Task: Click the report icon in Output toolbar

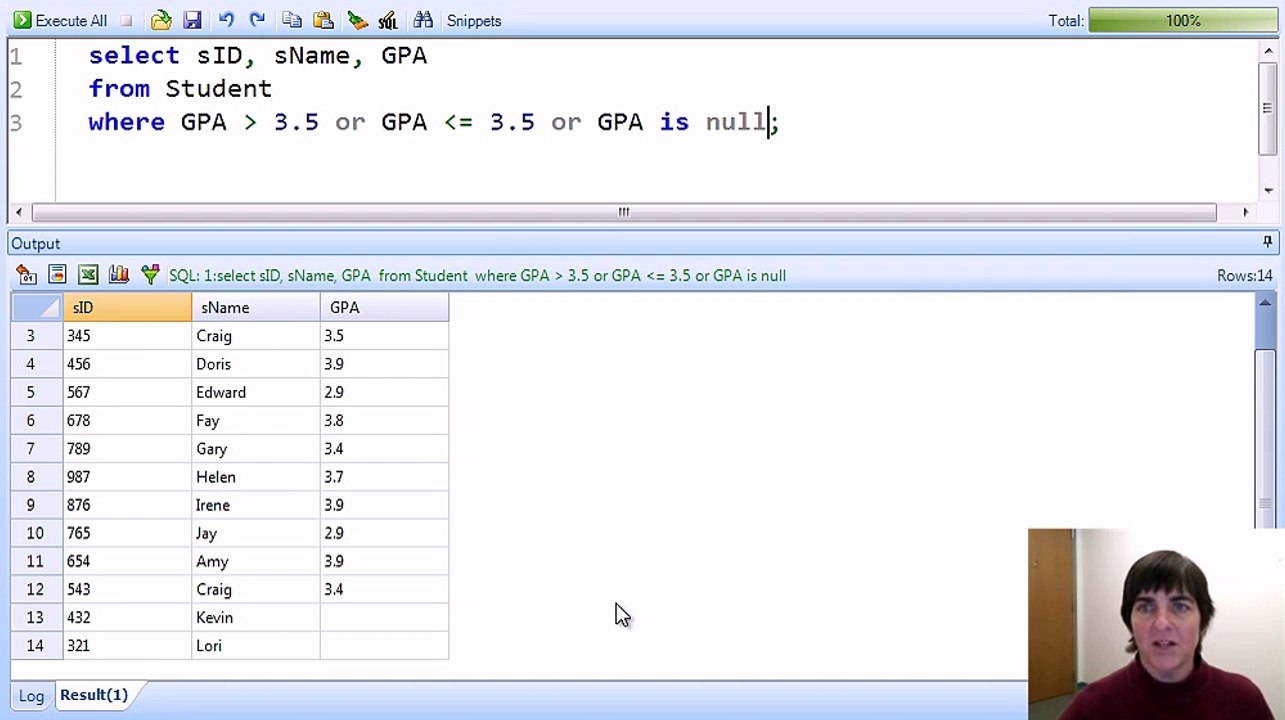Action: 58,275
